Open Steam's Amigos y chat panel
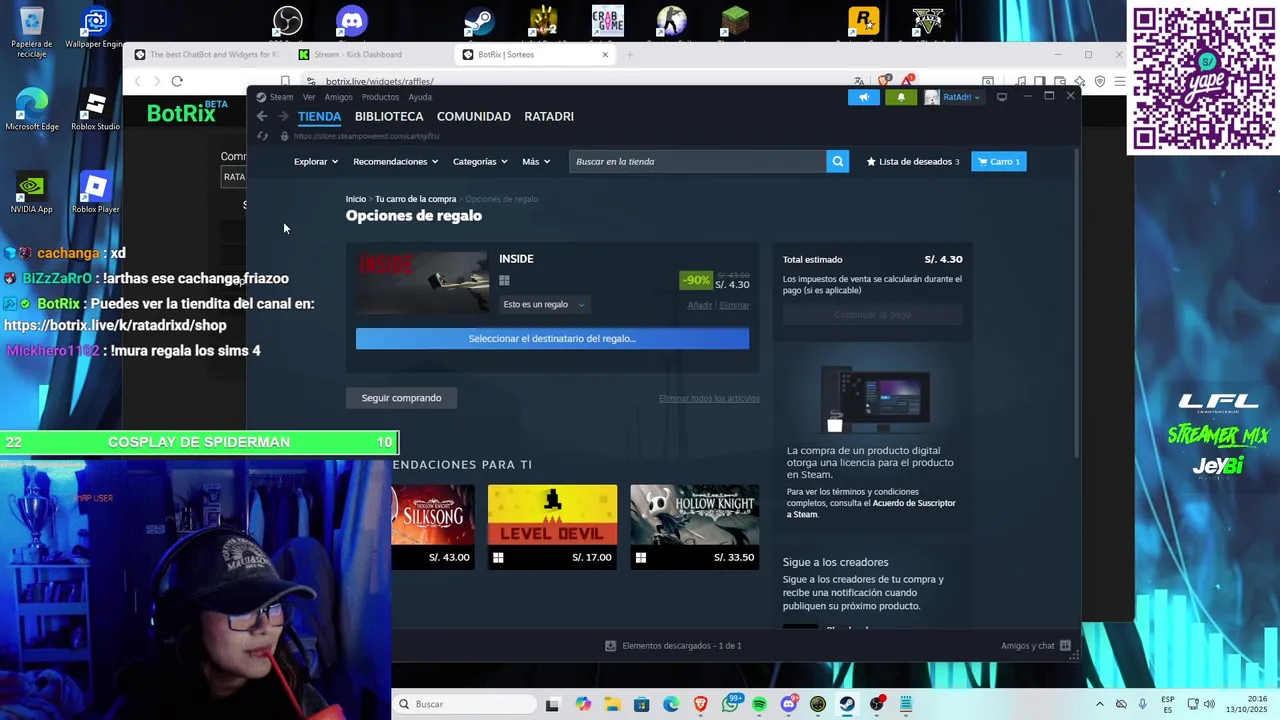Screen dimensions: 1280x720 click(1036, 646)
